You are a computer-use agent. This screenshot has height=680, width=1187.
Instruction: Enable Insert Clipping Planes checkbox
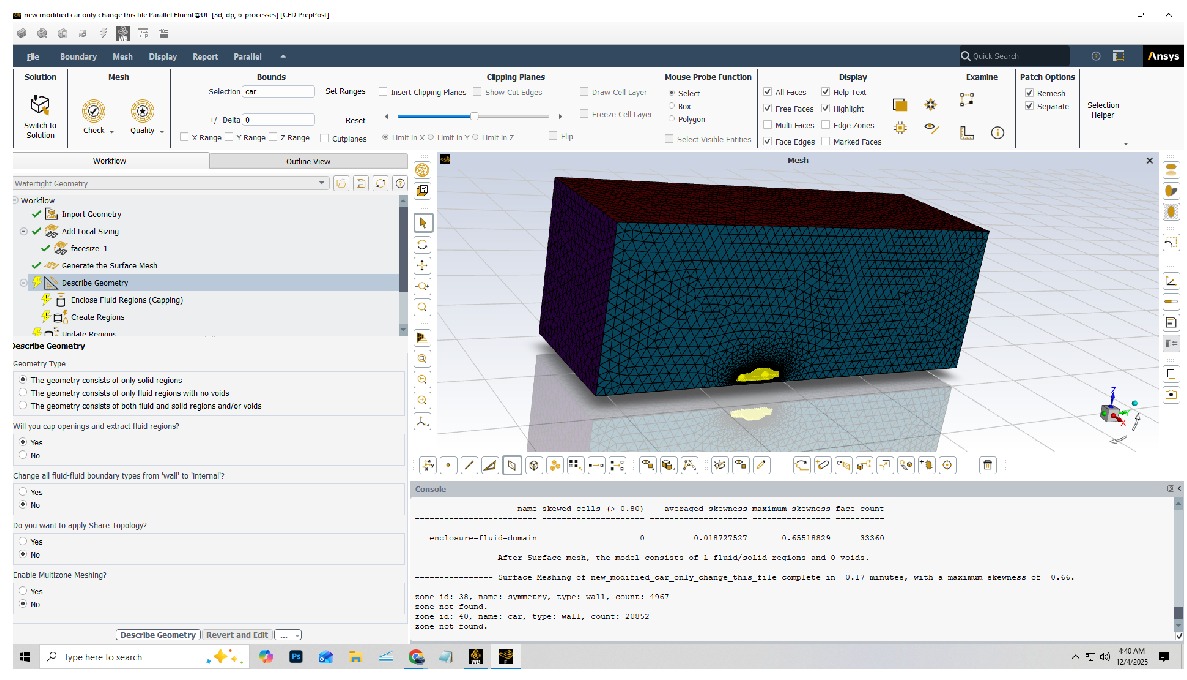tap(383, 92)
